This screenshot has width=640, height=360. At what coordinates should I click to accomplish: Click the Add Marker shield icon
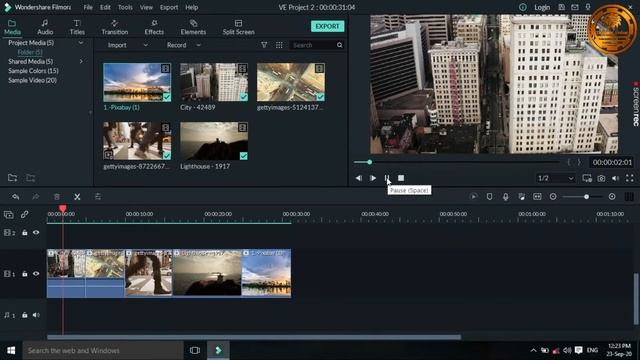pyautogui.click(x=489, y=197)
